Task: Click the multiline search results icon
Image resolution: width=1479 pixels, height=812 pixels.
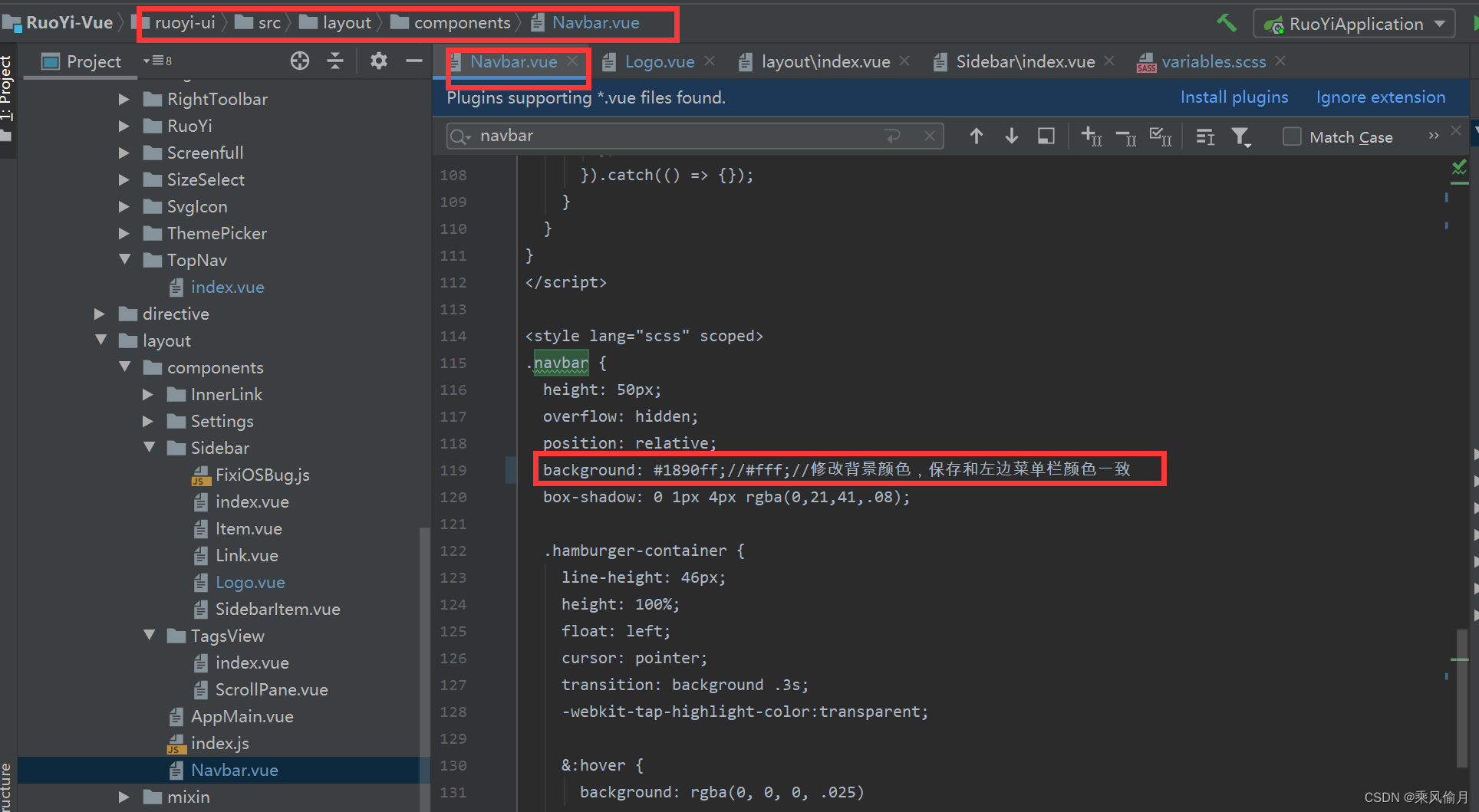Action: coord(1205,136)
